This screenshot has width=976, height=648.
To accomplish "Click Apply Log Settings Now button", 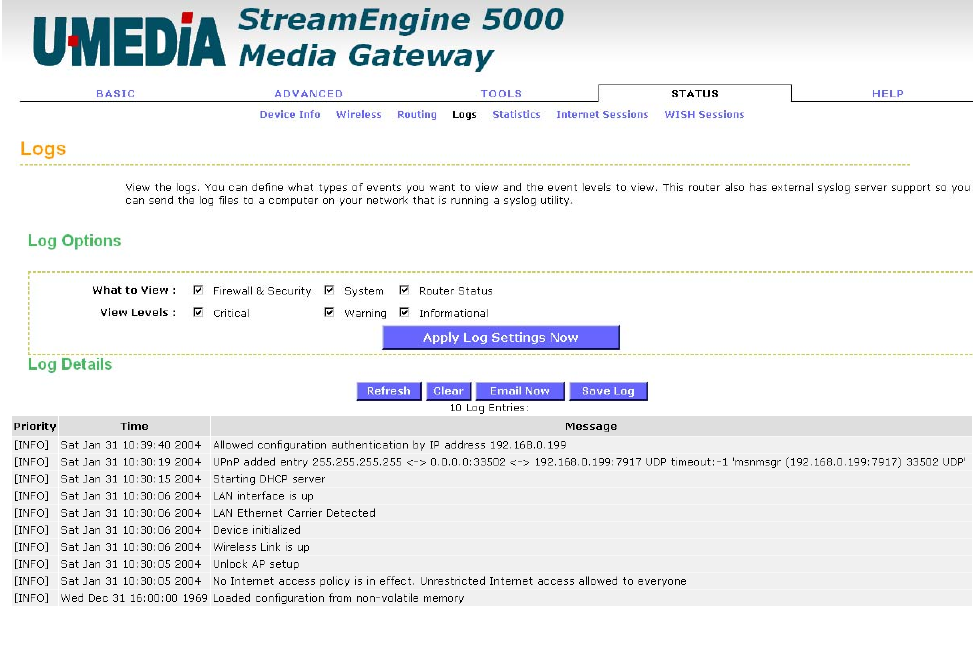I will (x=500, y=337).
